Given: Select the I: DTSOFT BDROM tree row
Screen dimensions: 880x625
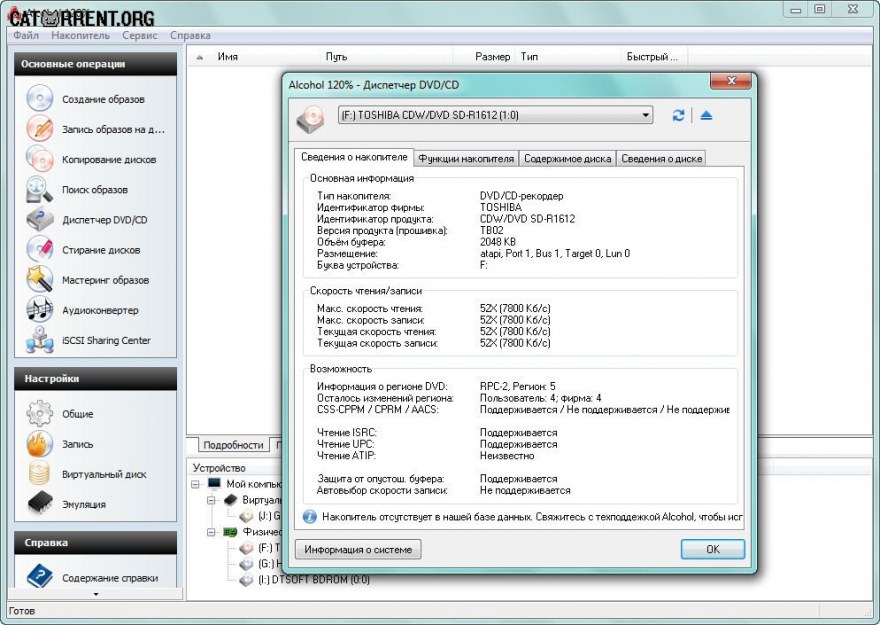Looking at the screenshot, I should [314, 580].
